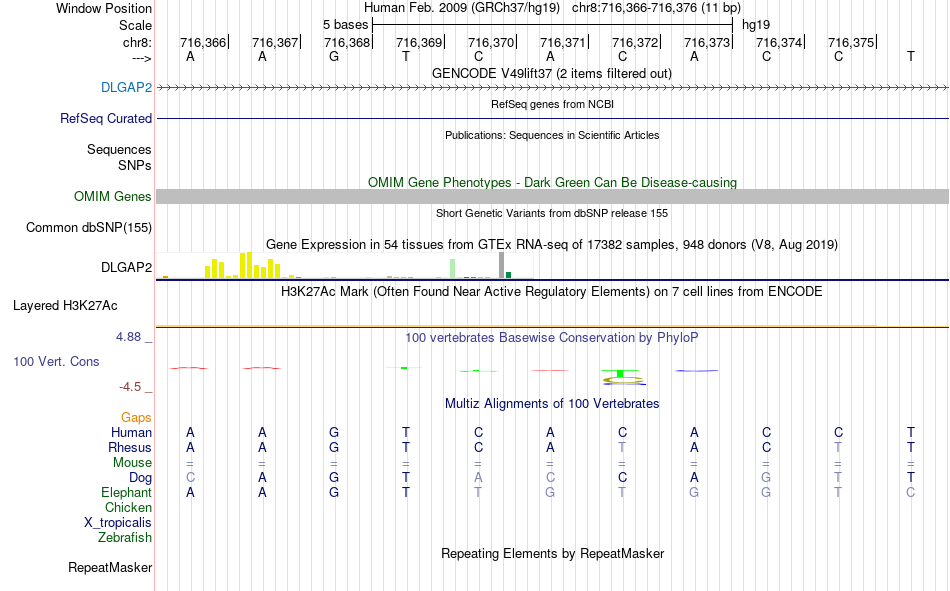Click the 100 vertebrates Basewise Conservation title

point(552,338)
